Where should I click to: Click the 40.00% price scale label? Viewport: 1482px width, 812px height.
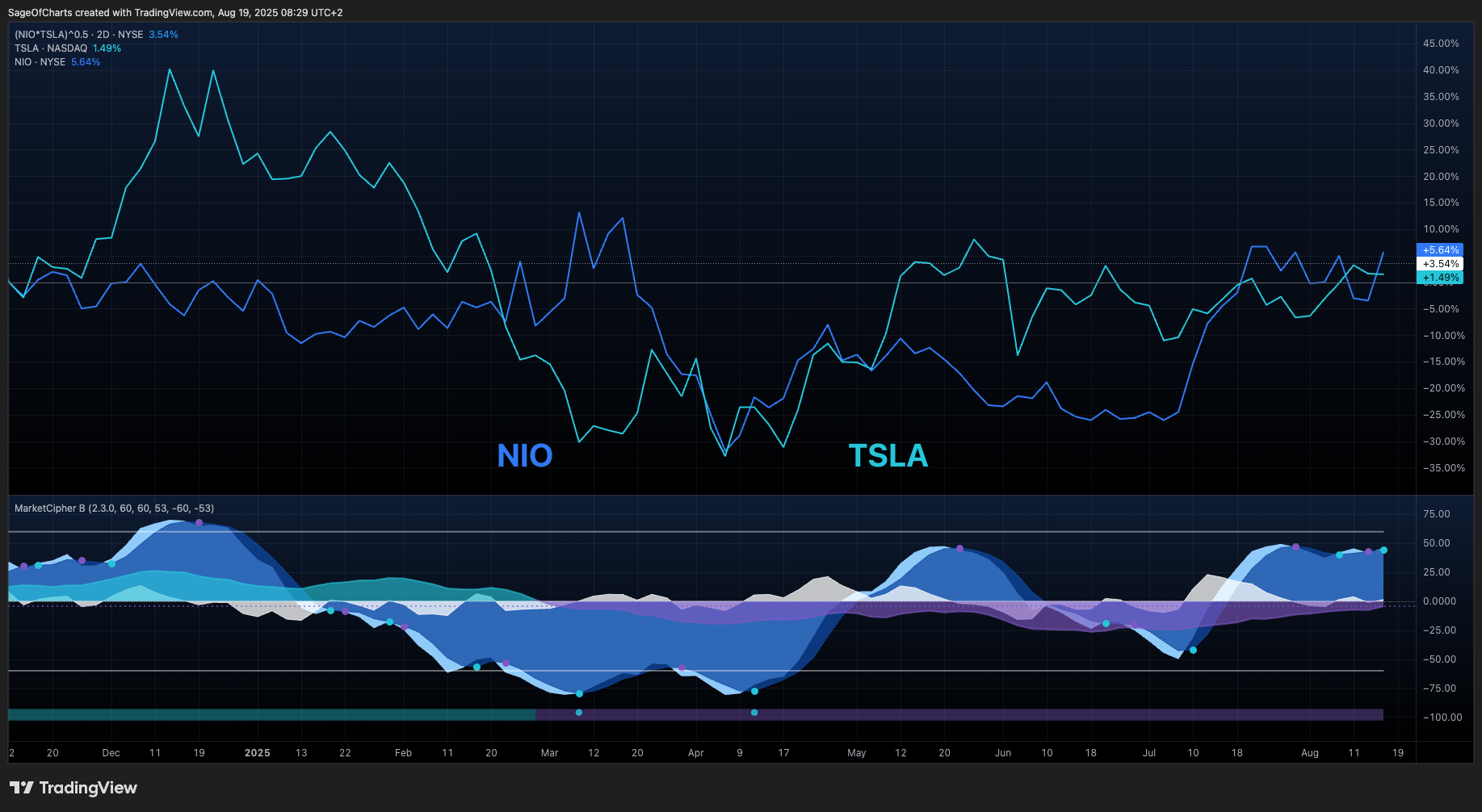coord(1441,70)
